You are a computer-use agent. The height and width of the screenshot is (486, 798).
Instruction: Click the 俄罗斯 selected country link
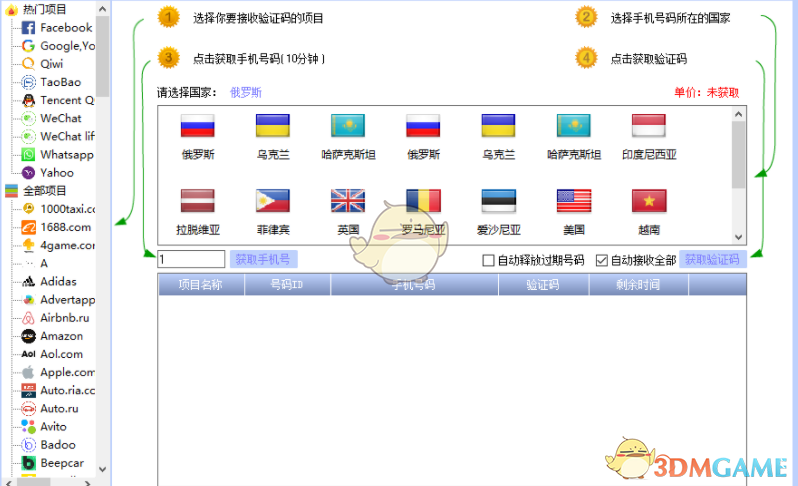tap(246, 93)
